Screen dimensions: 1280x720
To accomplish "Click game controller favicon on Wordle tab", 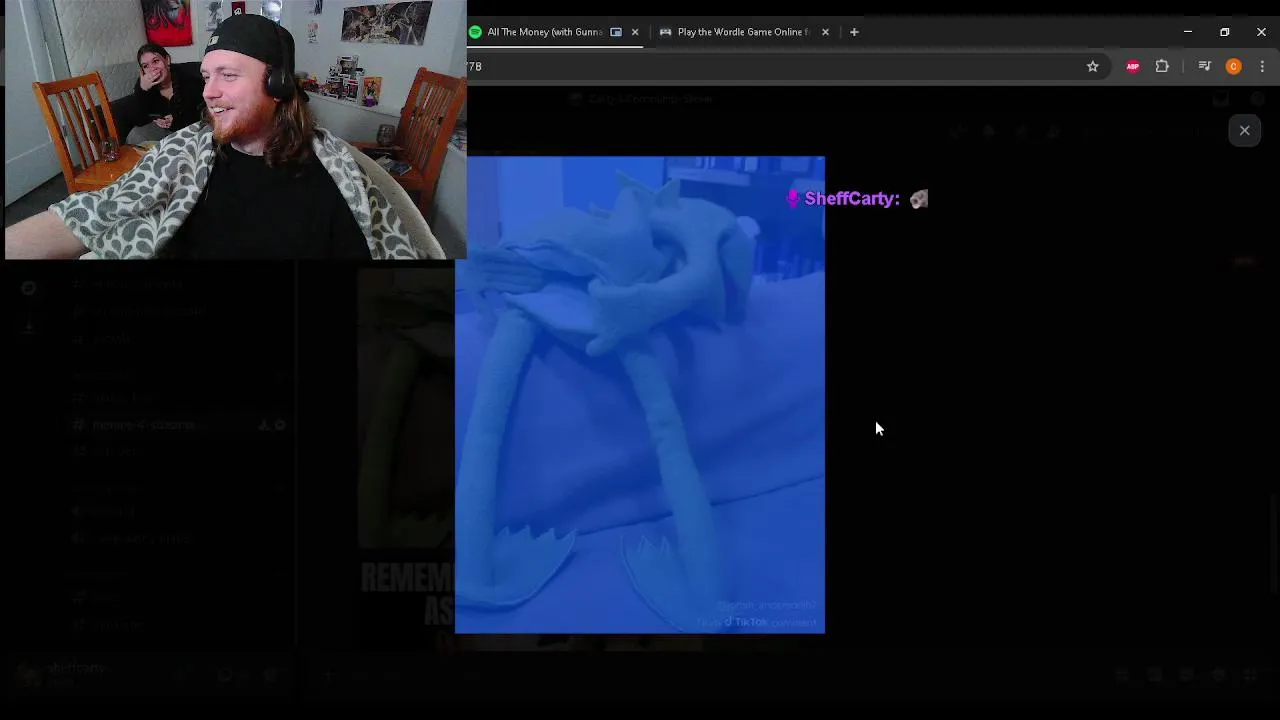I will coord(665,32).
